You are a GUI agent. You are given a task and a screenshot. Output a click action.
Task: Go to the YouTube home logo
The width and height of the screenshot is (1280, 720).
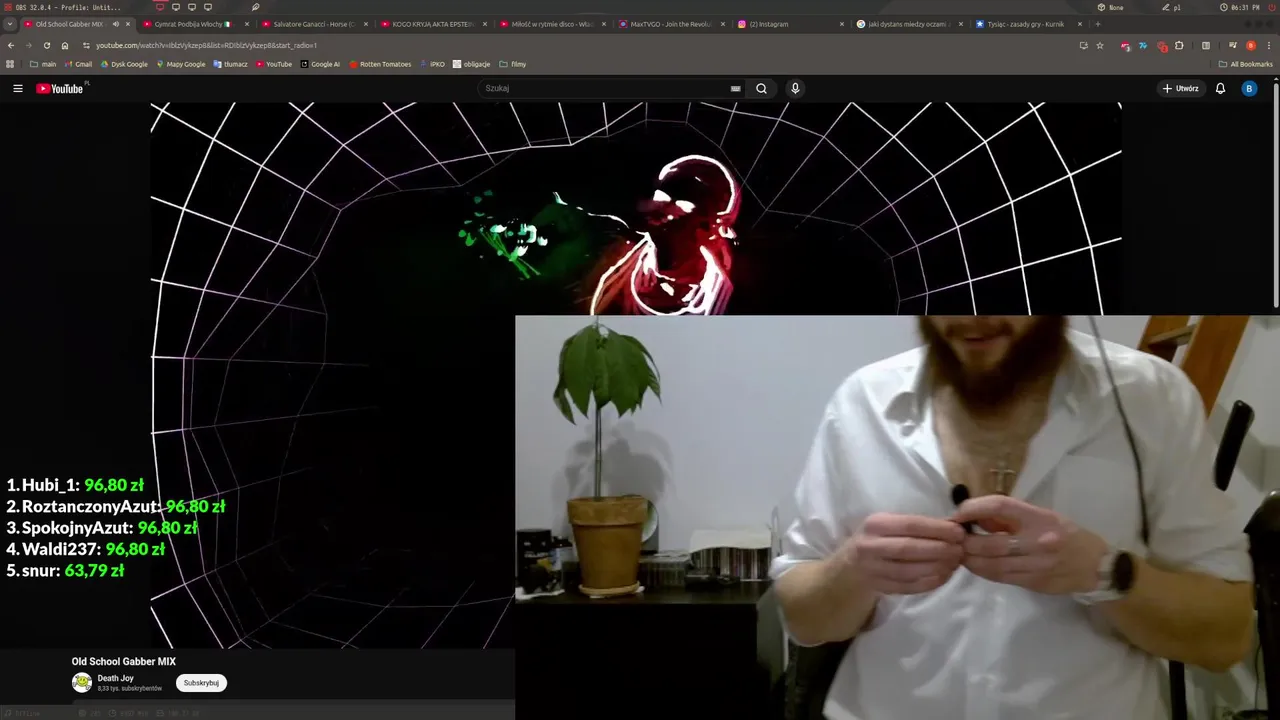[60, 88]
